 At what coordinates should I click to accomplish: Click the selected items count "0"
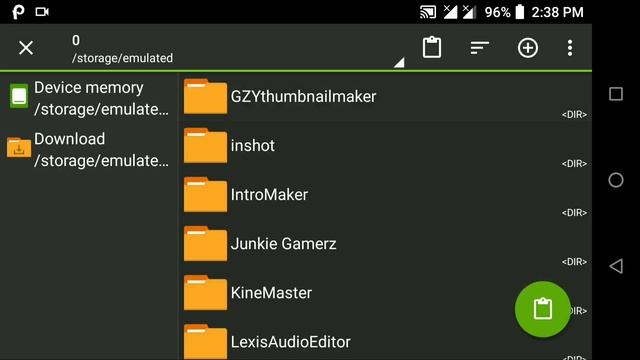pos(76,40)
